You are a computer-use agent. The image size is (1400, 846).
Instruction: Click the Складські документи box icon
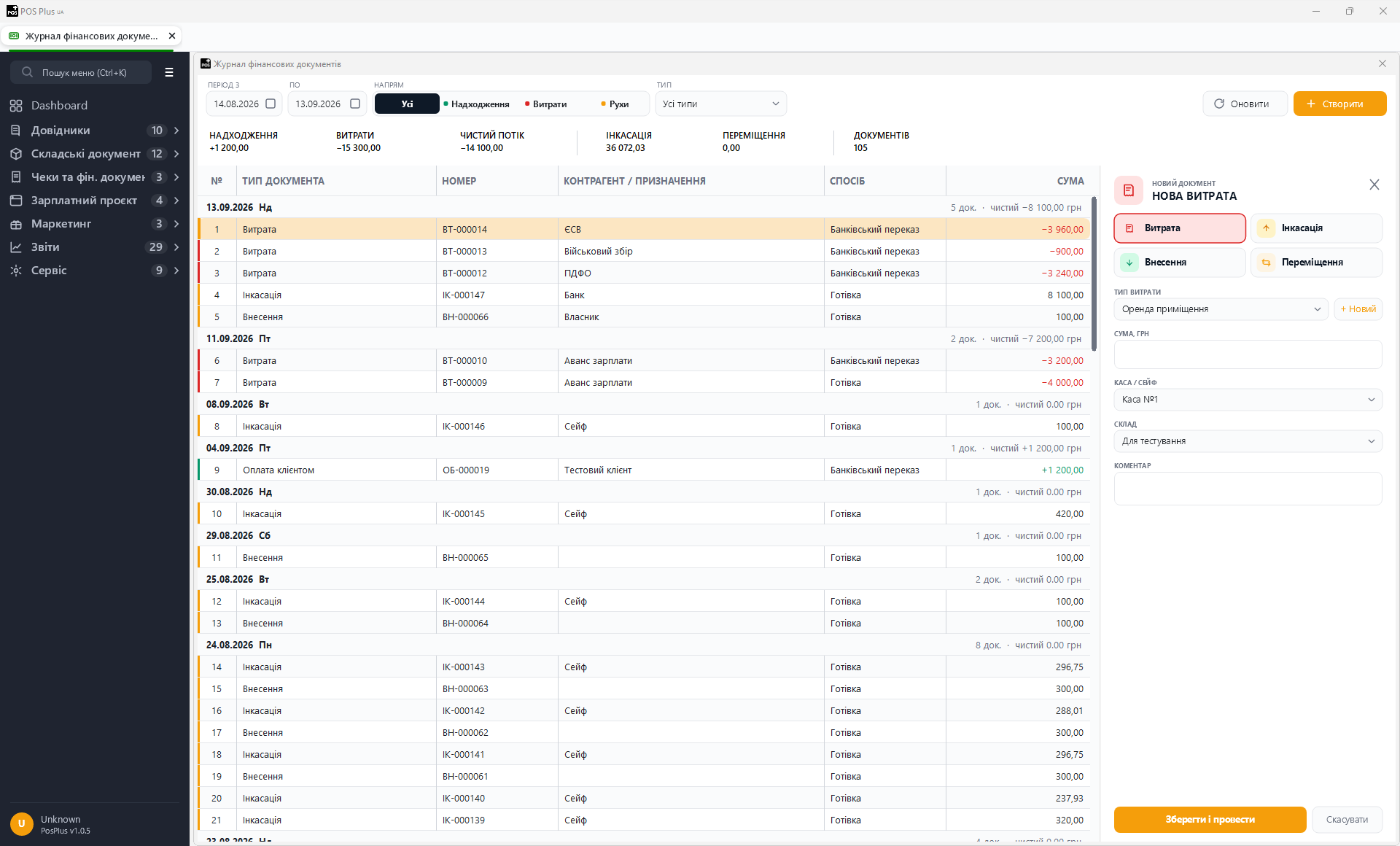(x=16, y=154)
